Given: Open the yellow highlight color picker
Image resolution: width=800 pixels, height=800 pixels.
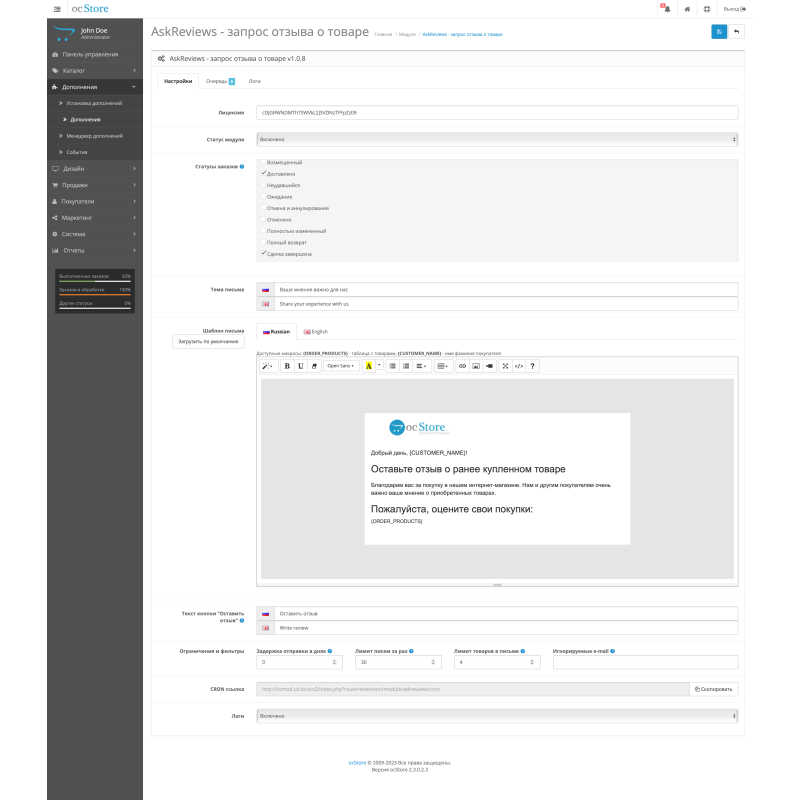Looking at the screenshot, I should click(368, 366).
